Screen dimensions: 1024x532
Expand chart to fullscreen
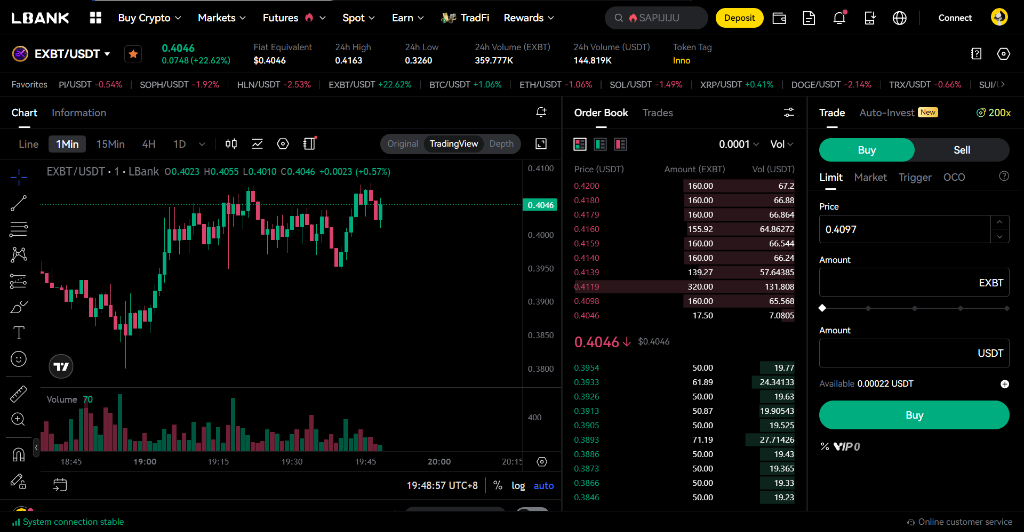point(541,144)
